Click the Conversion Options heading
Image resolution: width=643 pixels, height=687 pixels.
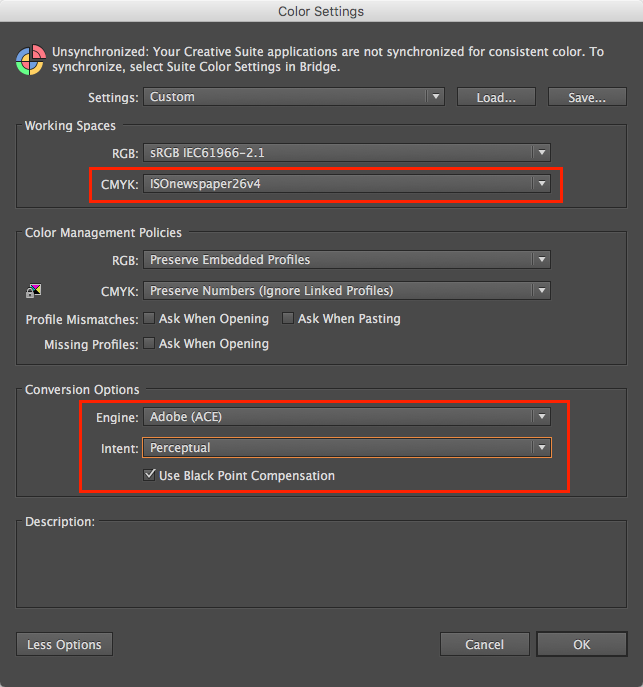[82, 390]
